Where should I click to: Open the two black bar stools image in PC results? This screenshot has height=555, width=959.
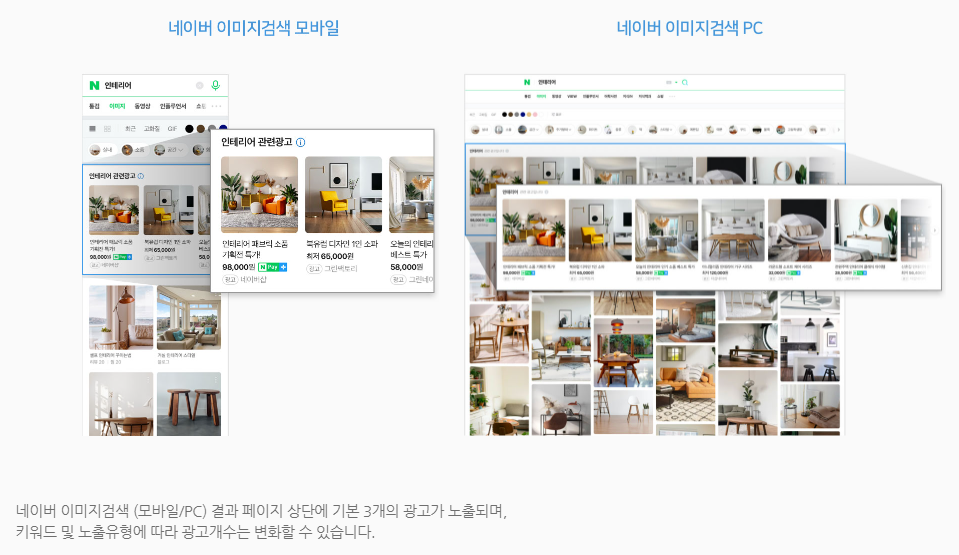click(x=810, y=350)
